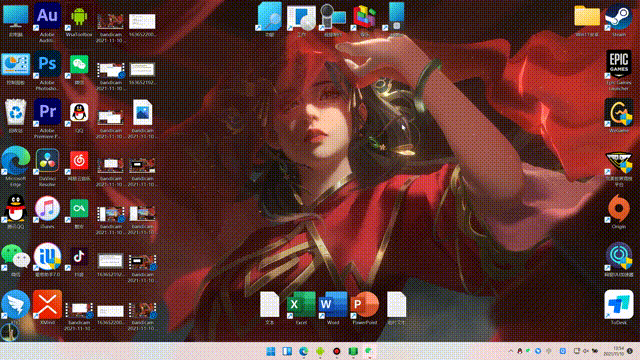Viewport: 640px width, 360px height.
Task: Select the Origin desktop icon
Action: 619,208
